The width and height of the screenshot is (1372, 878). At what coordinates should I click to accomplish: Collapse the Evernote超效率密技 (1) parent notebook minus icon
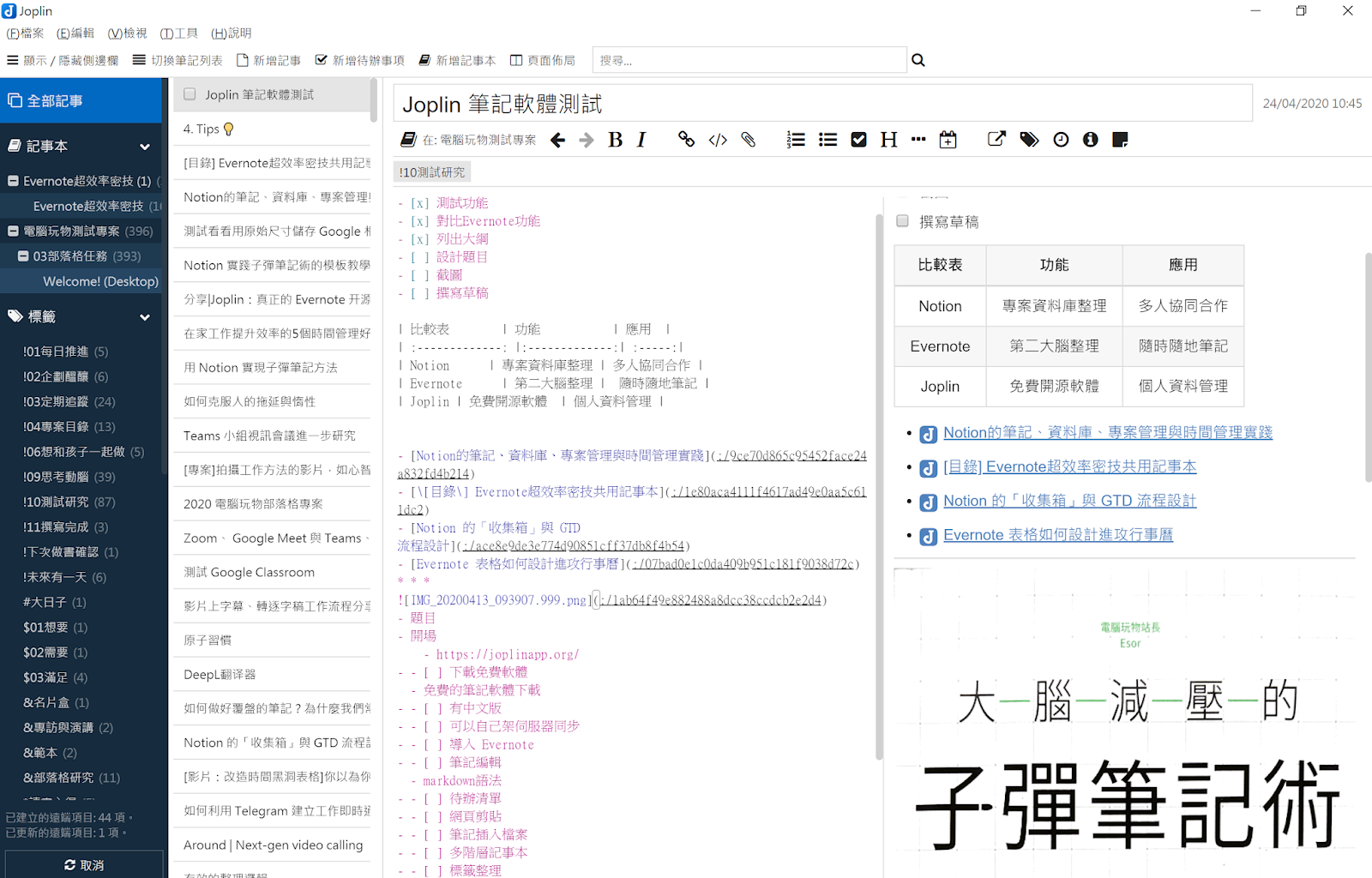pyautogui.click(x=14, y=181)
